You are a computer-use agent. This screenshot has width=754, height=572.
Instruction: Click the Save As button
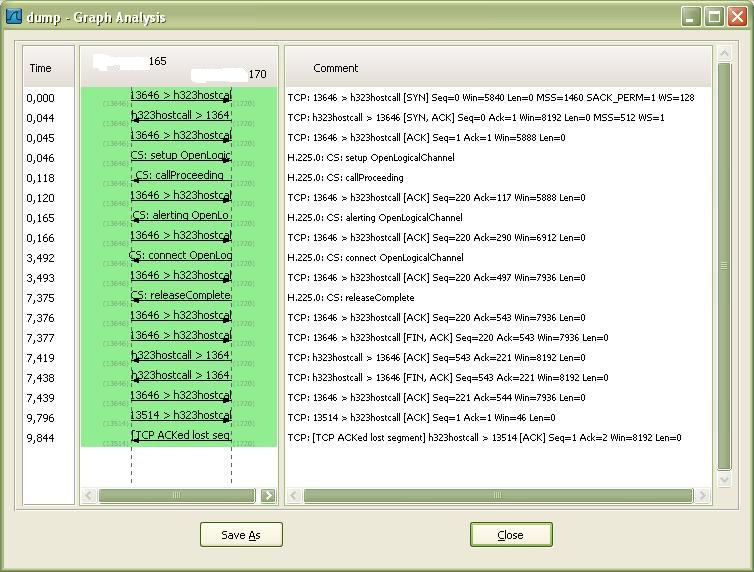241,535
